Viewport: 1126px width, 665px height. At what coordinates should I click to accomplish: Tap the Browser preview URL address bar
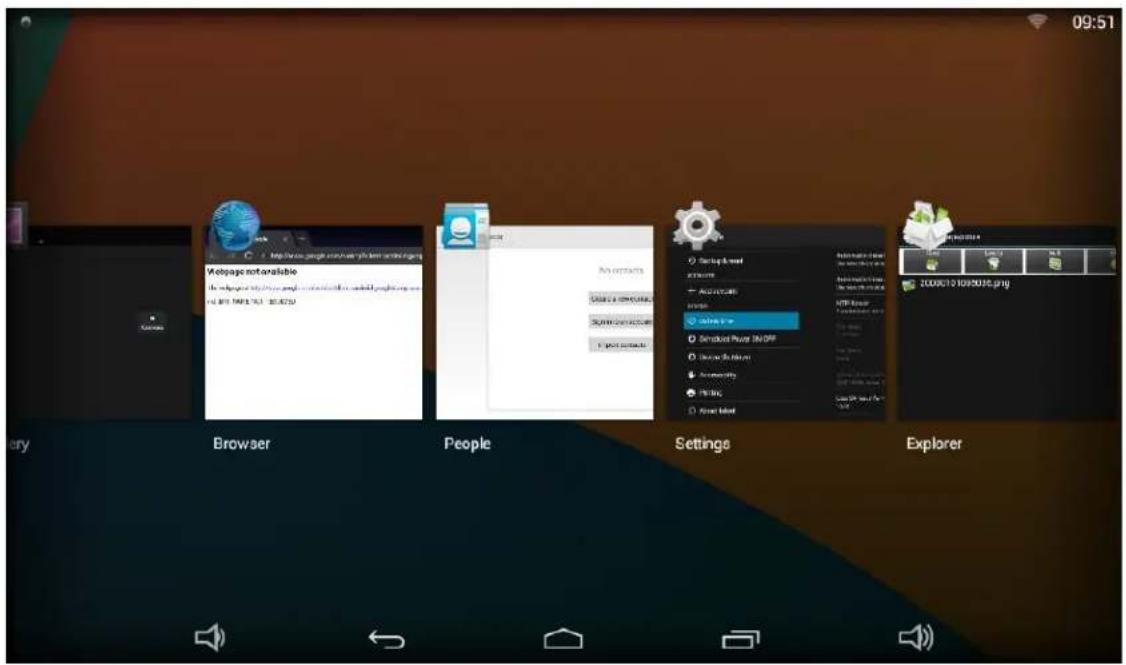(343, 255)
